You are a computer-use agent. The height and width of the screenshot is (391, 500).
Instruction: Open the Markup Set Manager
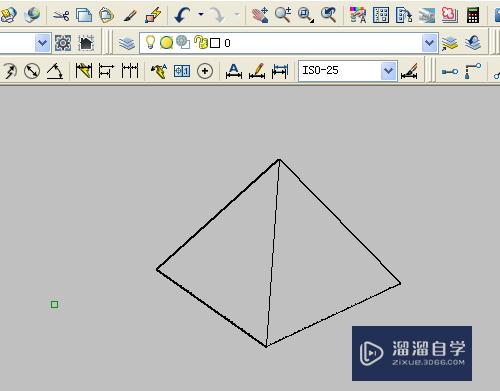coord(450,15)
